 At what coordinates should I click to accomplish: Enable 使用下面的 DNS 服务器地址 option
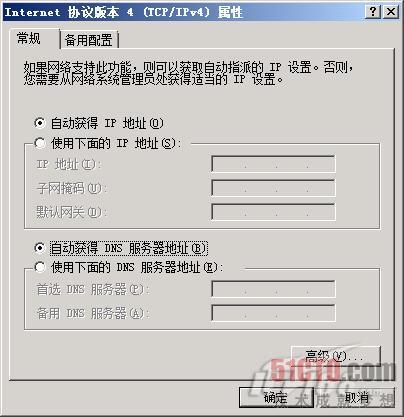tap(40, 267)
